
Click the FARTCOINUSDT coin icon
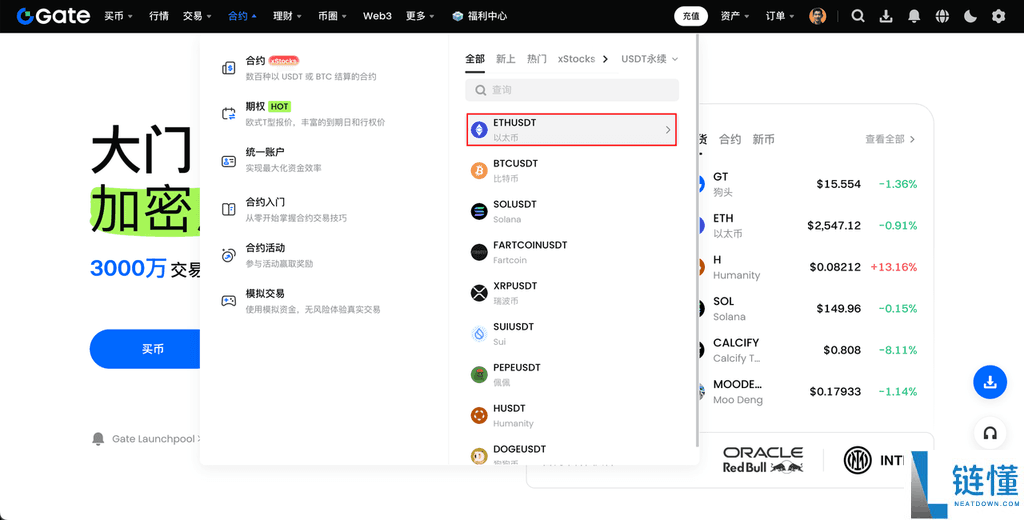[479, 252]
